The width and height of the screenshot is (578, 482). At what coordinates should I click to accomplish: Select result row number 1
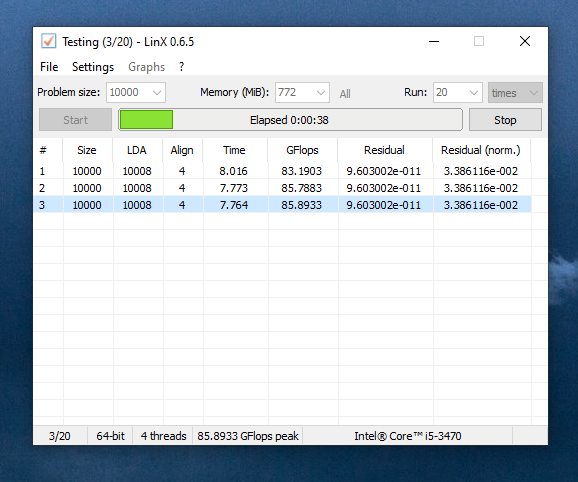pyautogui.click(x=282, y=171)
